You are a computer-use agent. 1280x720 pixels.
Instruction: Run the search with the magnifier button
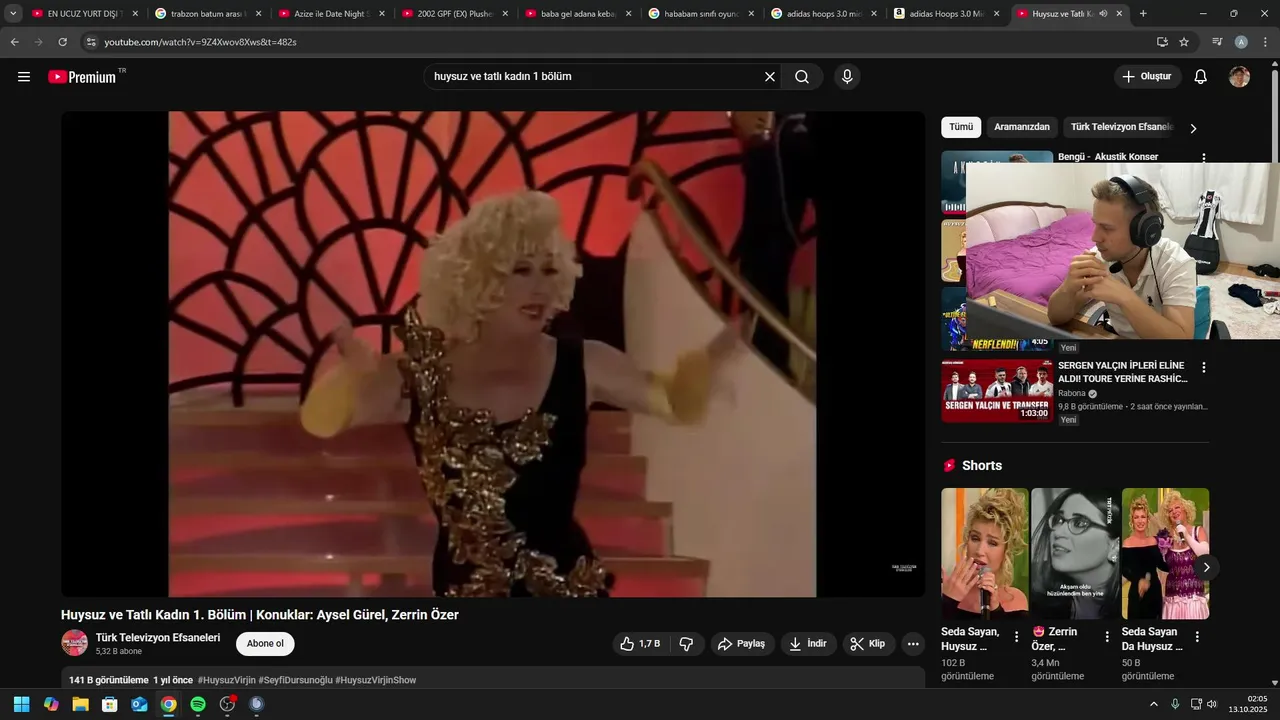(x=802, y=77)
